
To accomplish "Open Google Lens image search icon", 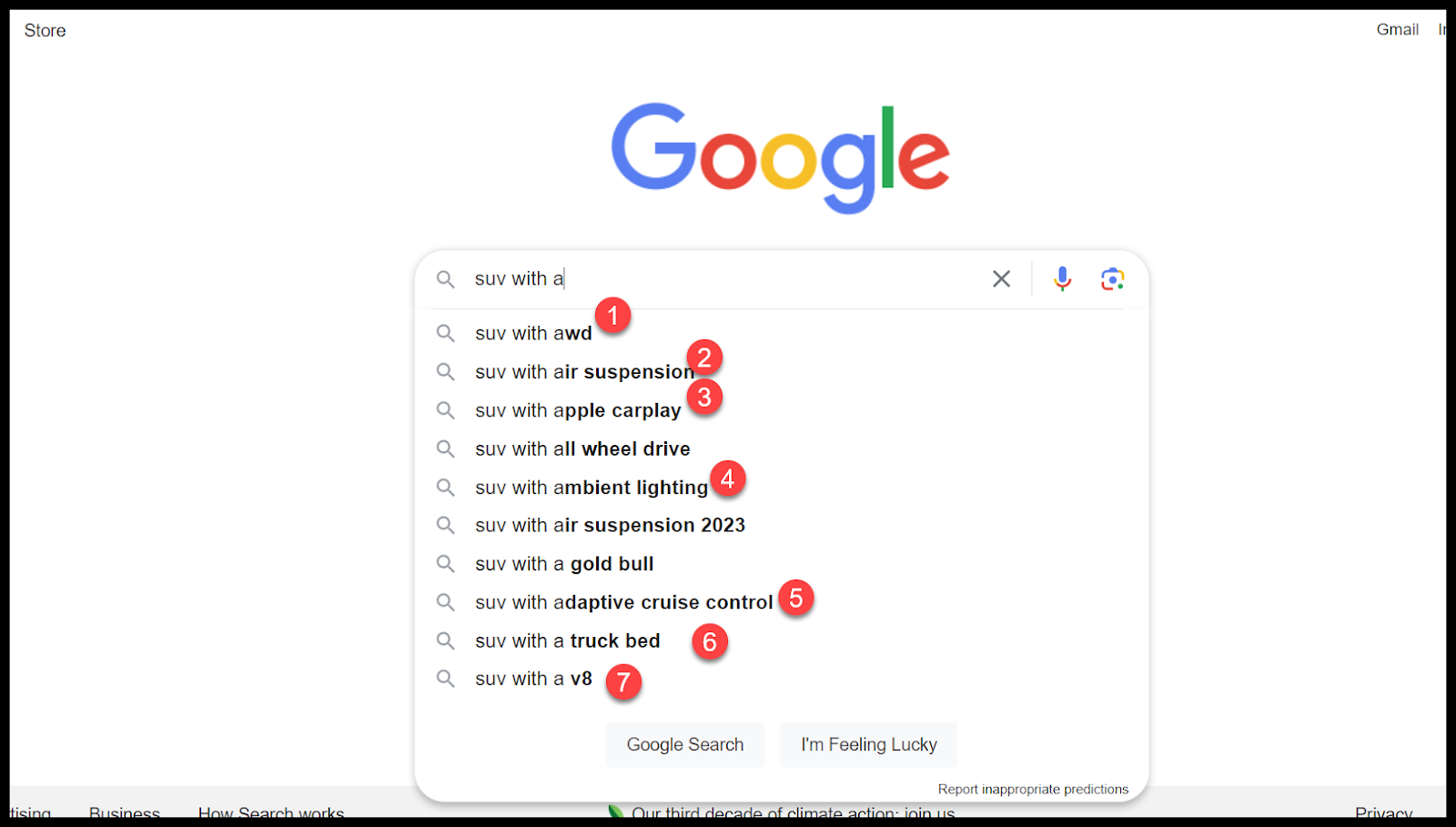I will coord(1112,278).
